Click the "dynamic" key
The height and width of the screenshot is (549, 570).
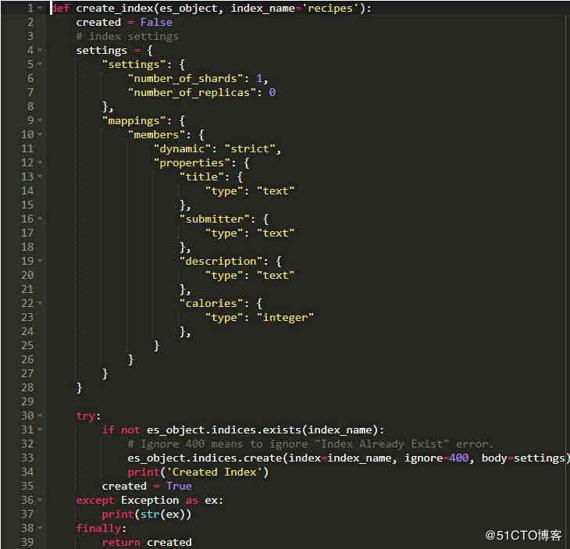pyautogui.click(x=182, y=149)
